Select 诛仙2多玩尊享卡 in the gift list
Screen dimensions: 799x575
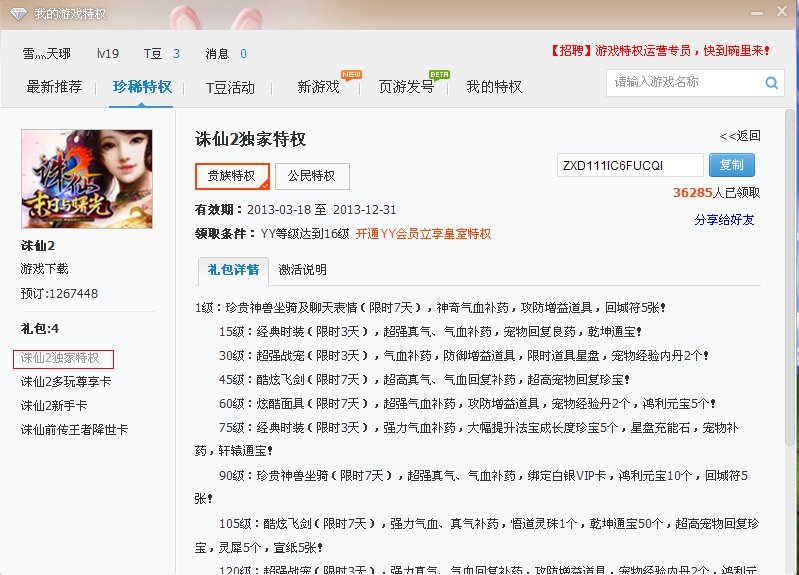66,382
